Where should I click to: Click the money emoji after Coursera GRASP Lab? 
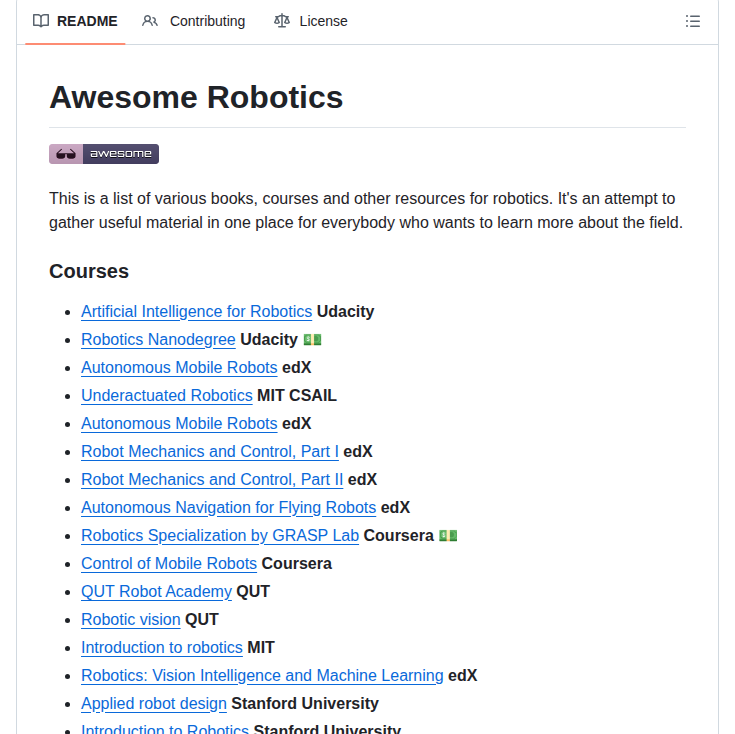[448, 535]
